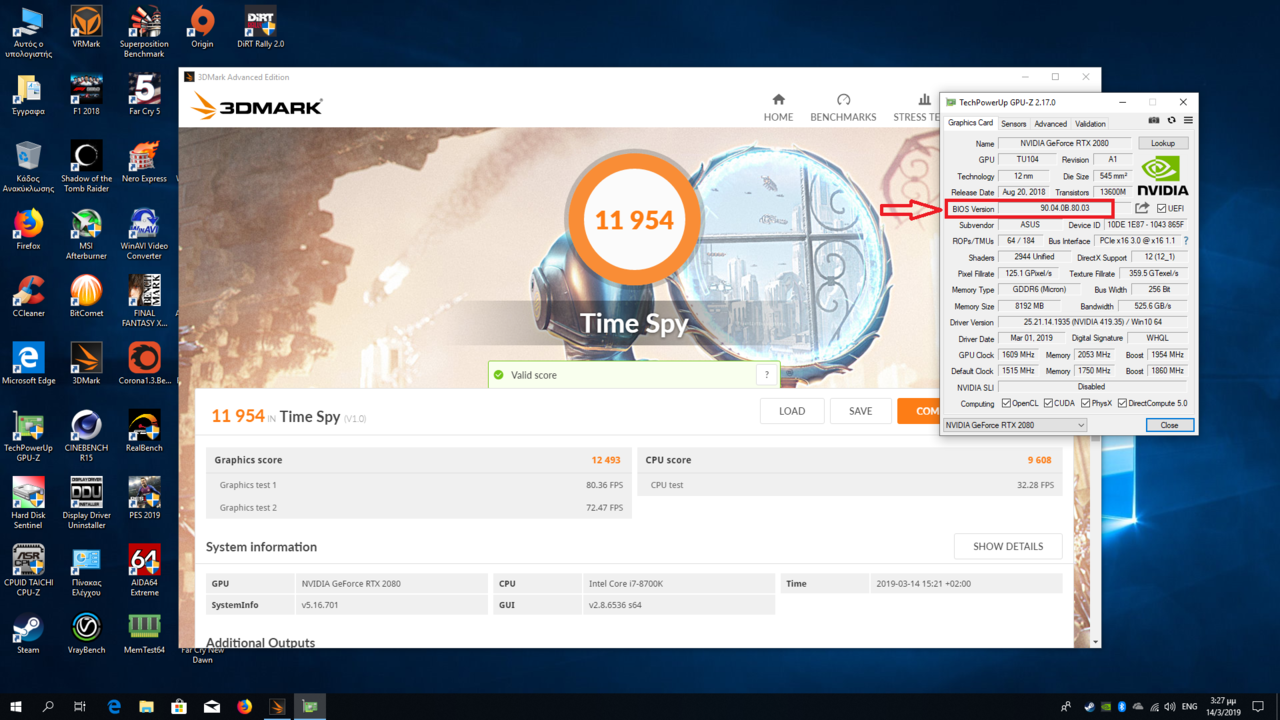The height and width of the screenshot is (720, 1280).
Task: Open Shadow of the Tomb Raider shortcut
Action: 86,167
